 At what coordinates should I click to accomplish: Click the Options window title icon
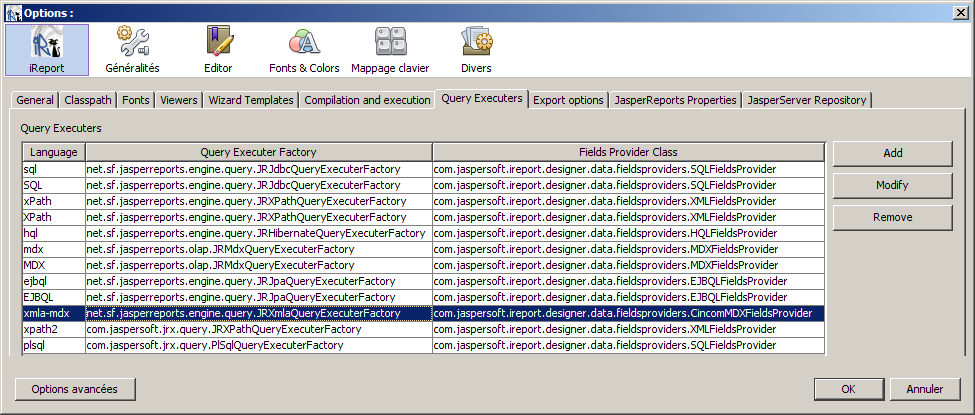pyautogui.click(x=12, y=10)
